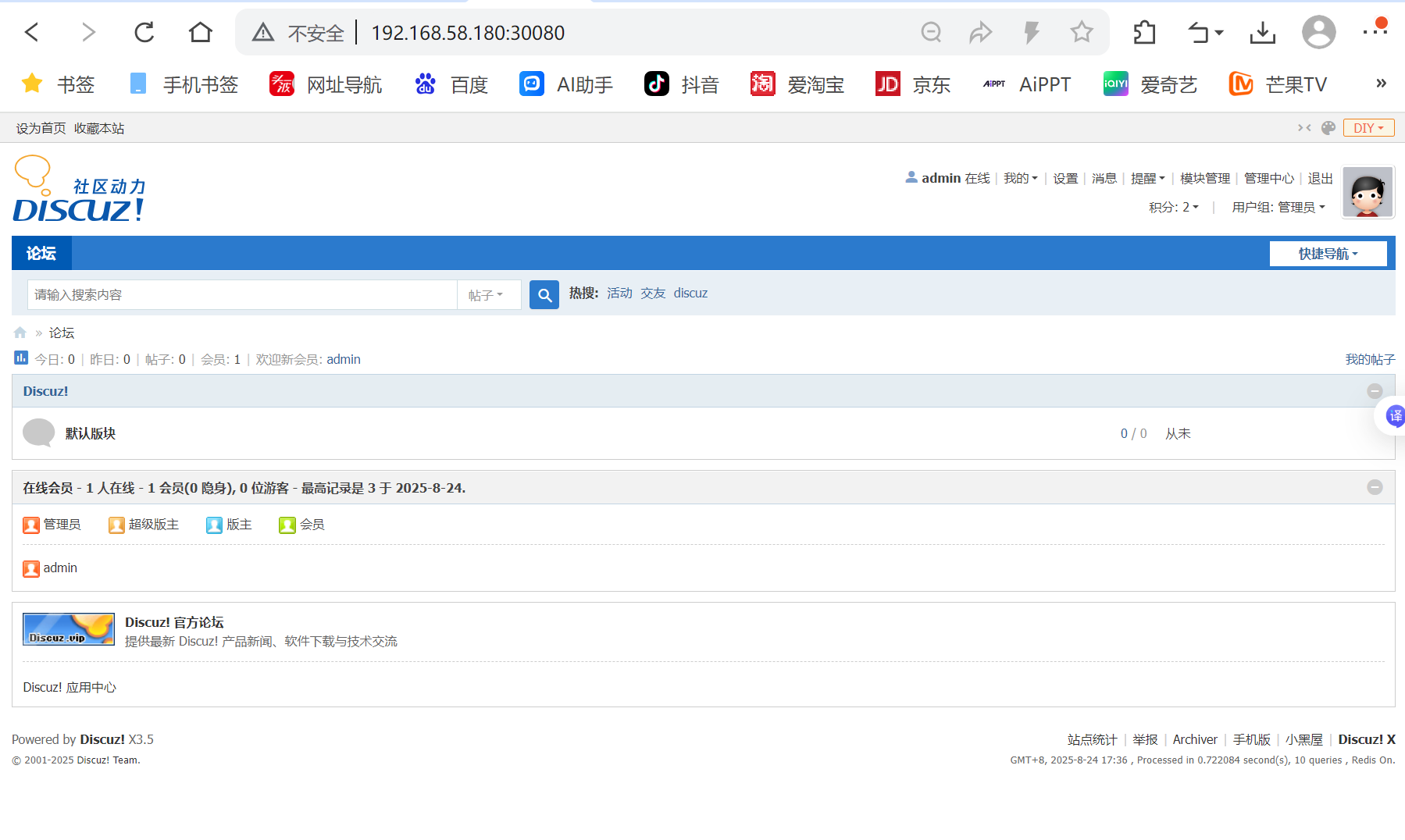Screen dimensions: 1405x840
Task: Click the translate floating icon at right edge
Action: 1394,415
